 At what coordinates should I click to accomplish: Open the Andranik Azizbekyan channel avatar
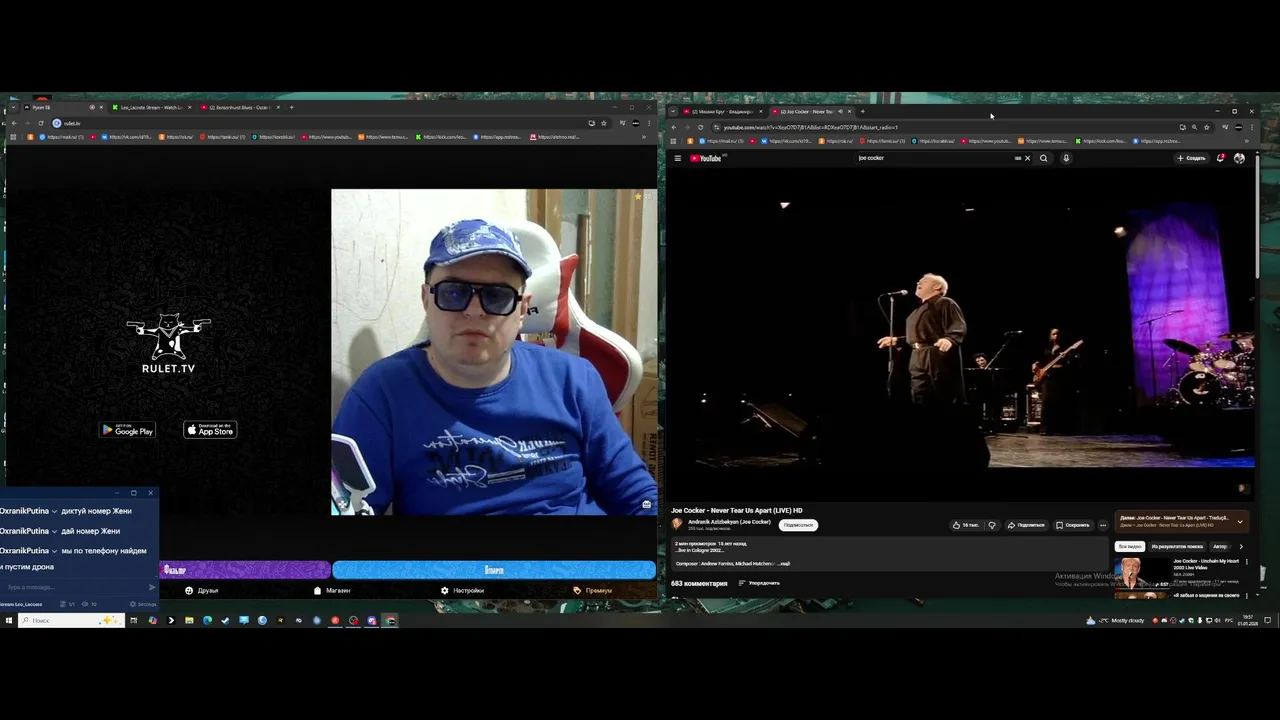coord(677,524)
